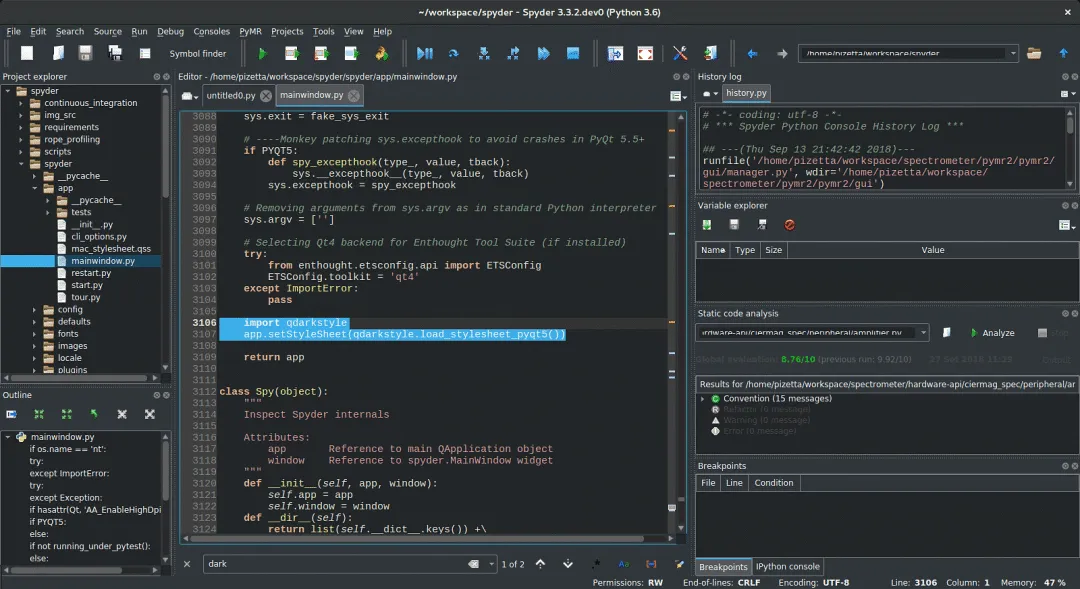1080x589 pixels.
Task: Click the Analyze button
Action: (991, 333)
